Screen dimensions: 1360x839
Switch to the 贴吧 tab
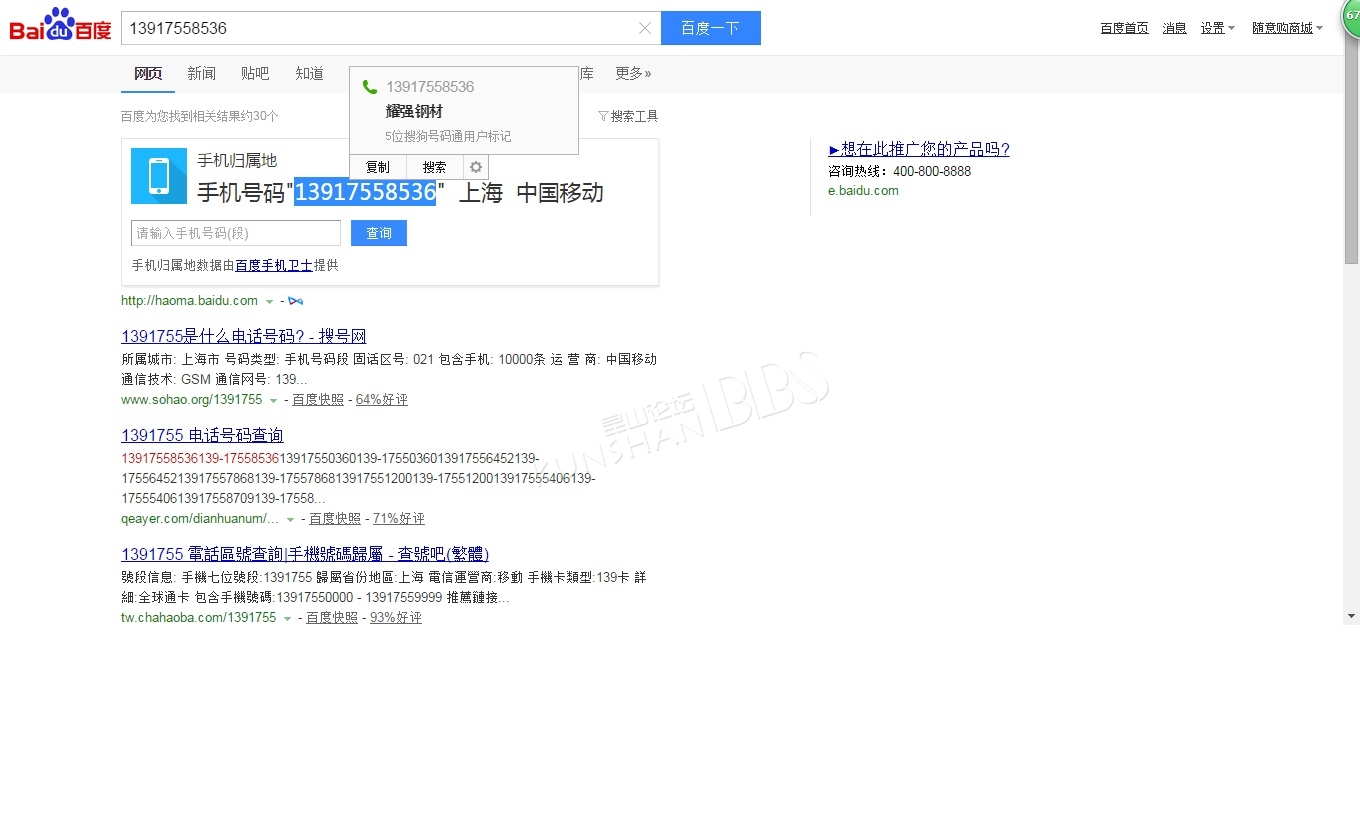(x=255, y=73)
